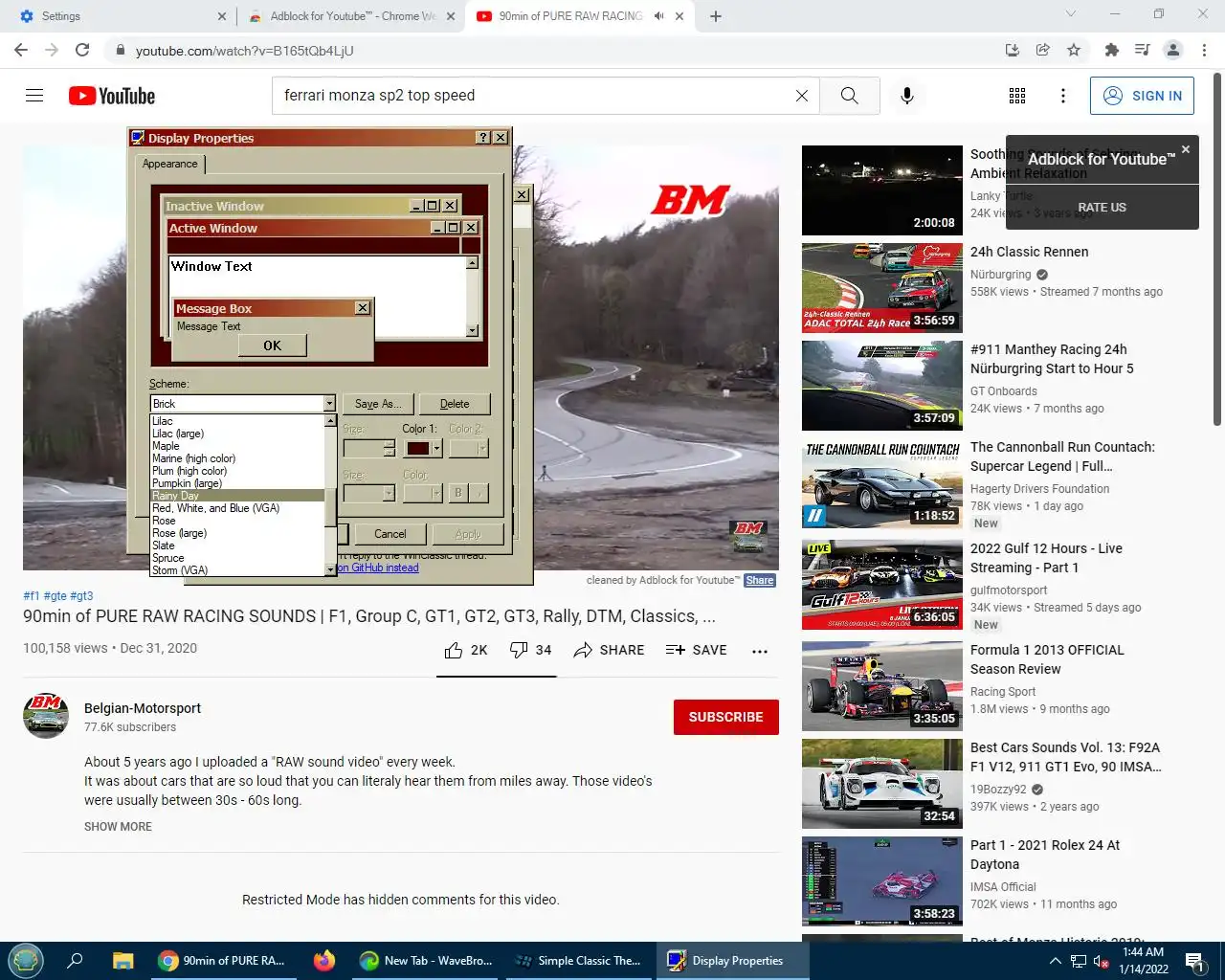
Task: Click the magnifier search button
Action: (x=849, y=96)
